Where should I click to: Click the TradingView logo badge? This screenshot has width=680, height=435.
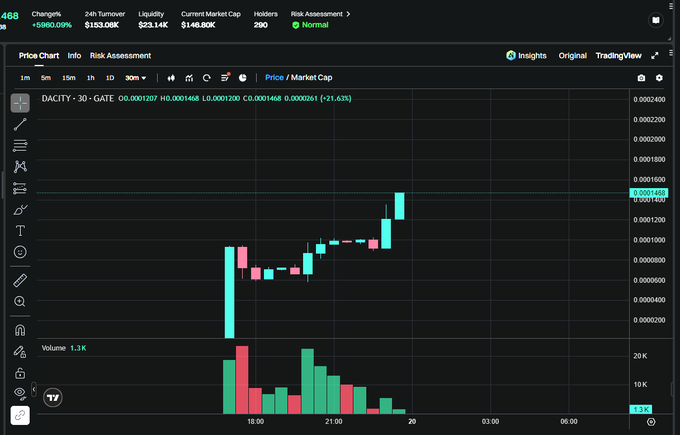53,398
